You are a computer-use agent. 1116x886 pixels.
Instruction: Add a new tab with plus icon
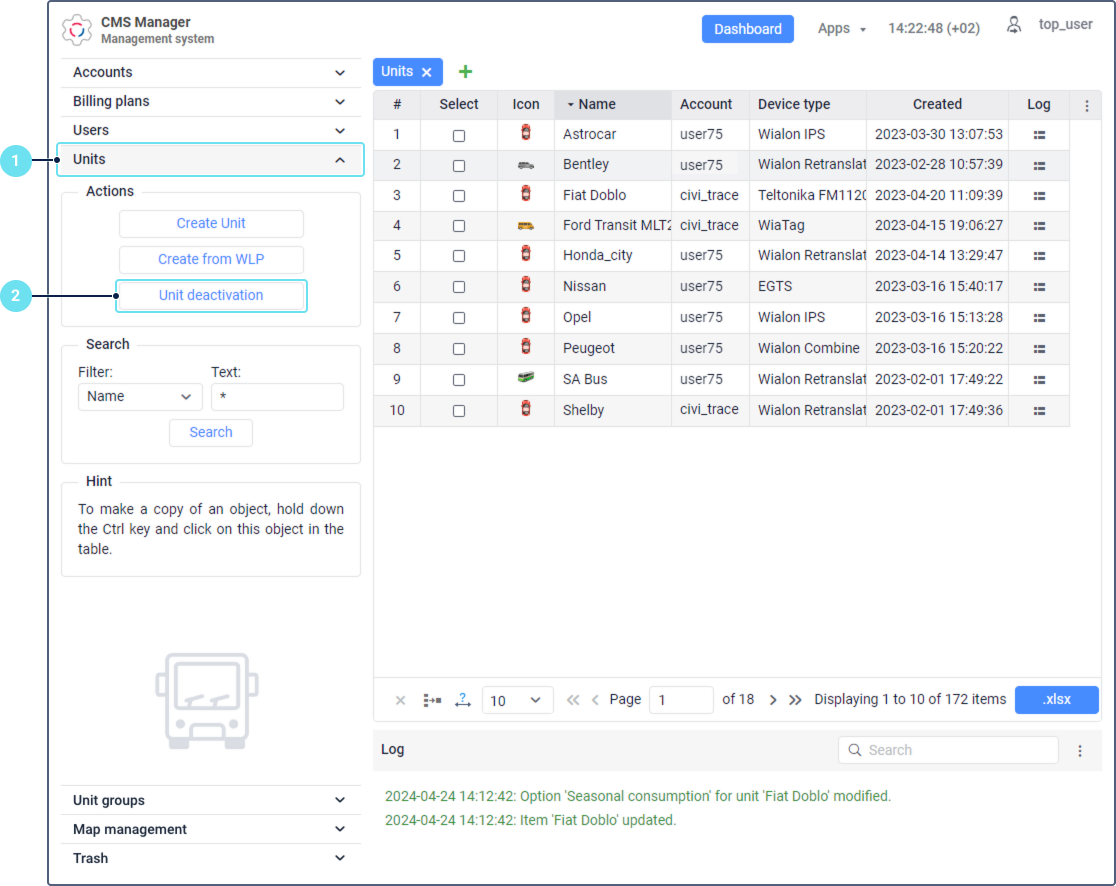[465, 72]
